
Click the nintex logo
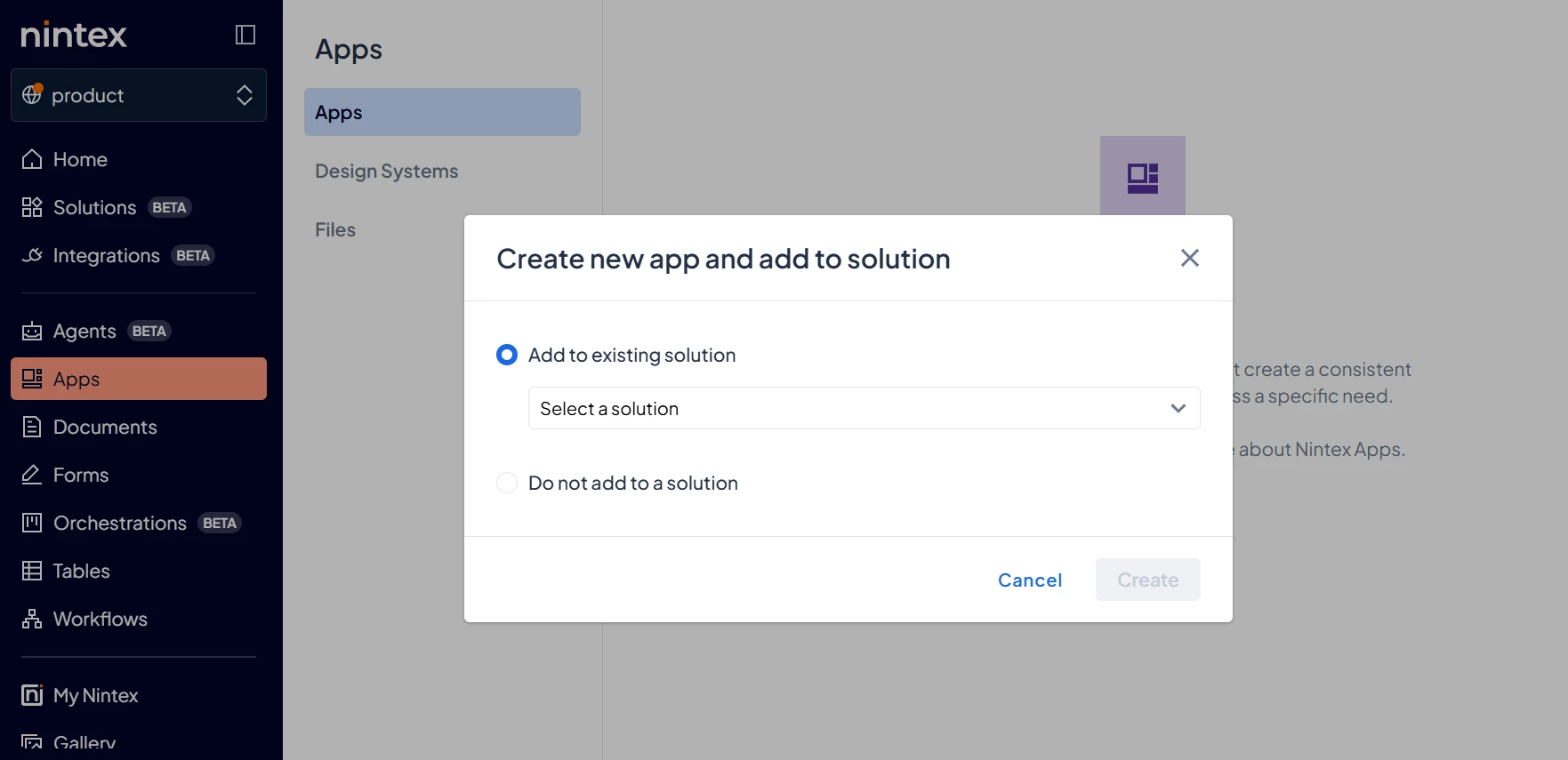[x=74, y=35]
